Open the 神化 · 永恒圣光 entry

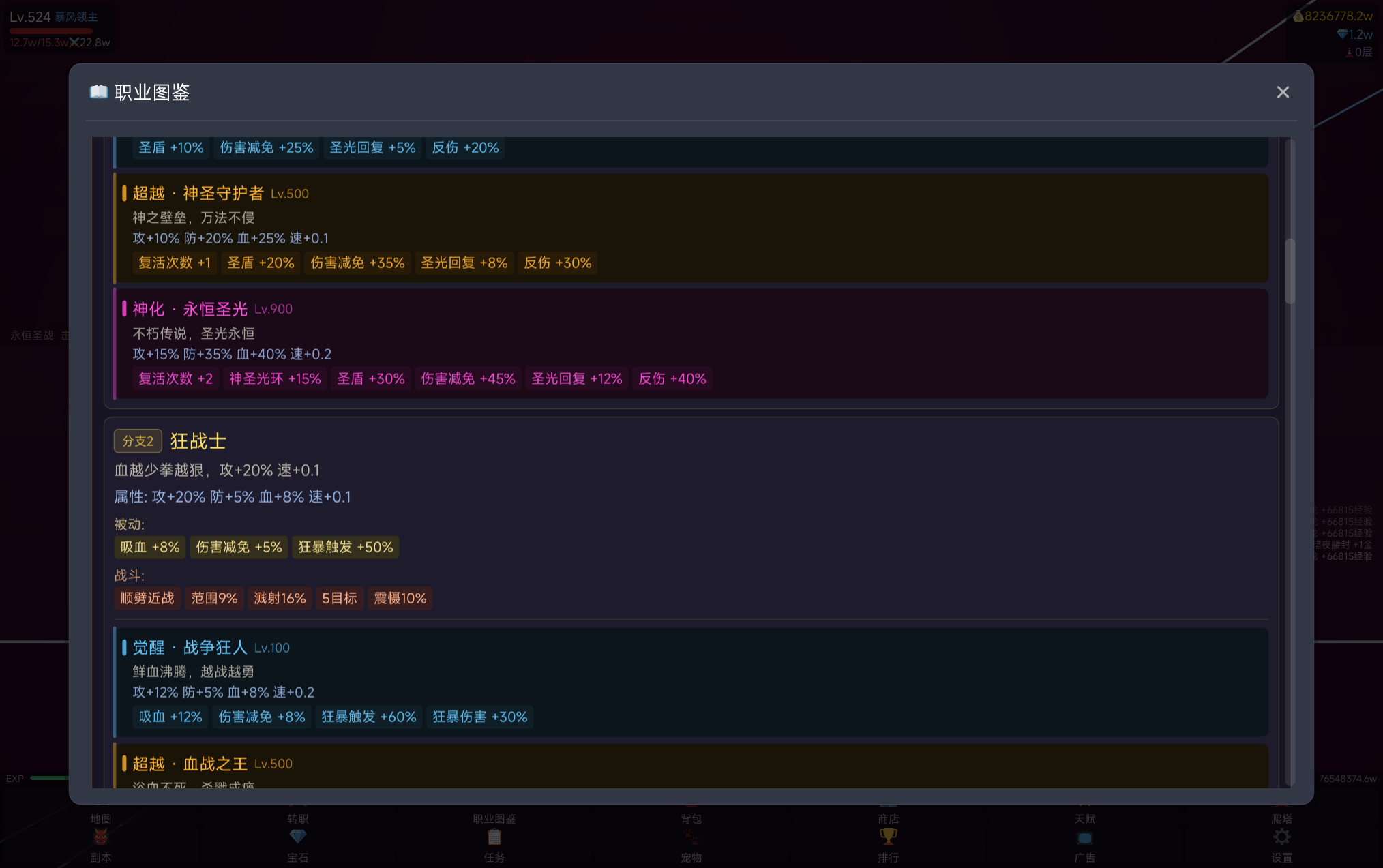691,344
